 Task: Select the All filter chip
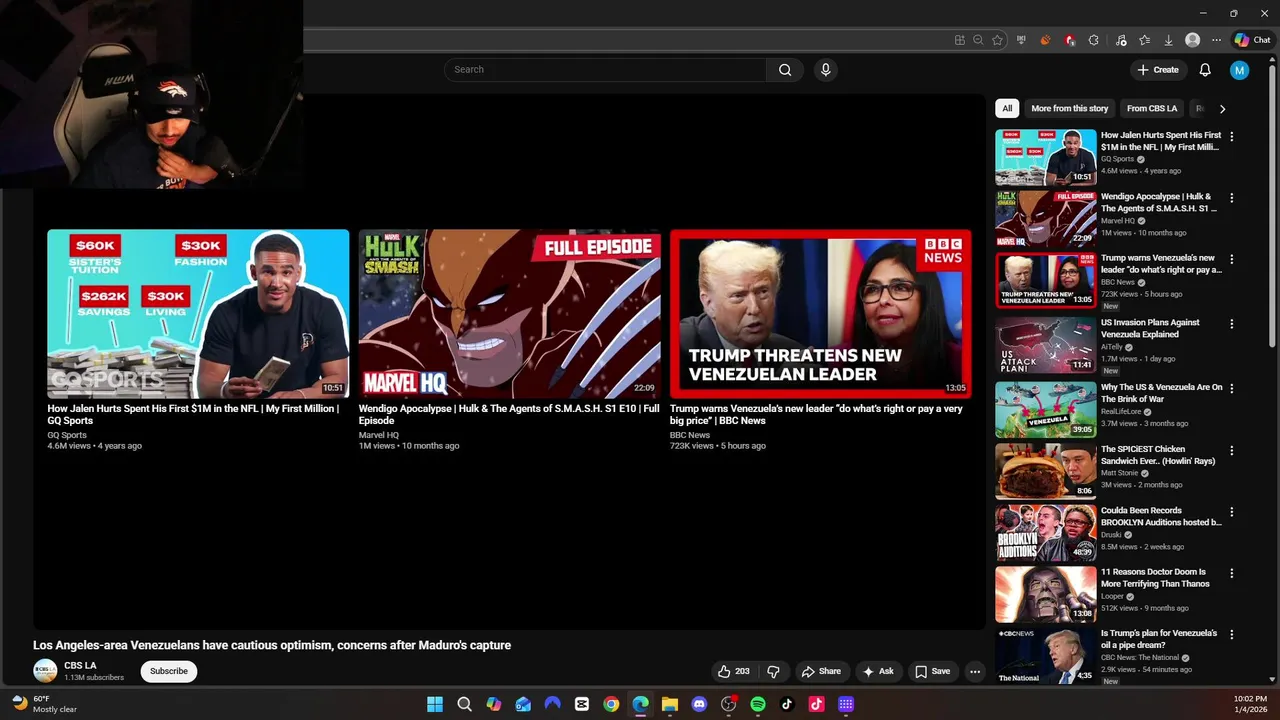click(1007, 108)
